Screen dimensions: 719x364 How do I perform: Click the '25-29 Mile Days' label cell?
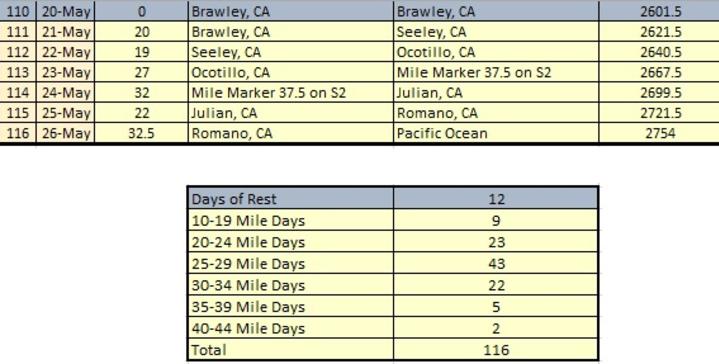[x=290, y=264]
